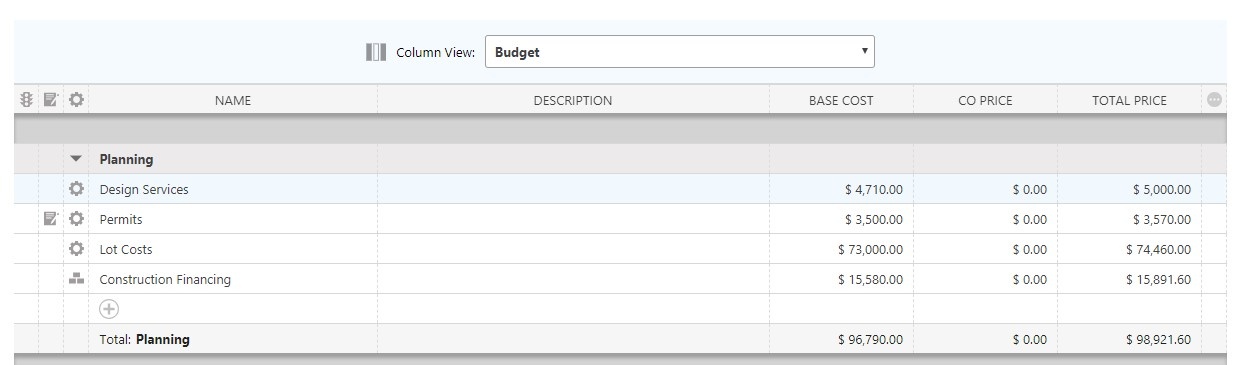The image size is (1242, 365).
Task: Open the note icon on the Permits row
Action: click(51, 219)
